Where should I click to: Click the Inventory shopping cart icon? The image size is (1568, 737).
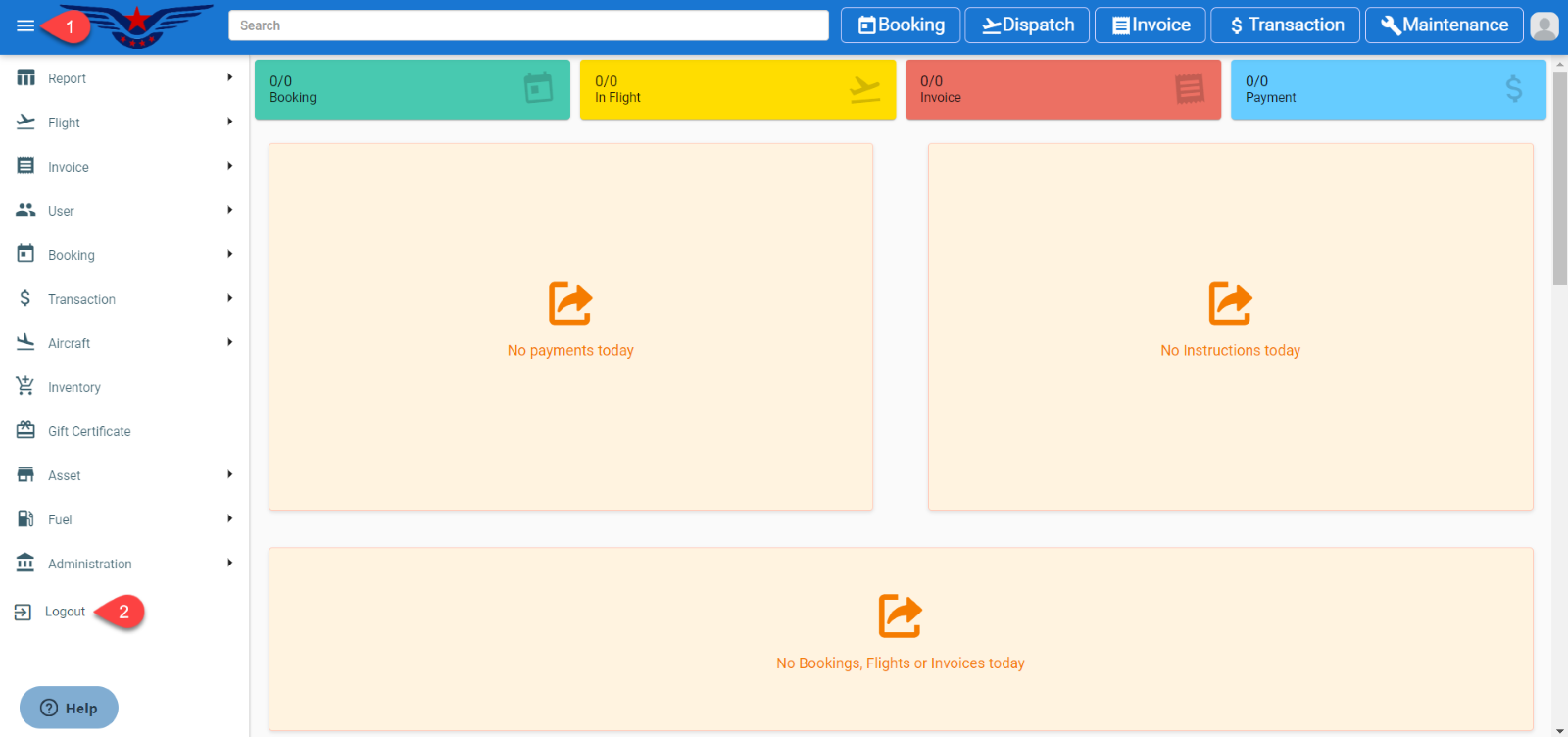click(25, 386)
